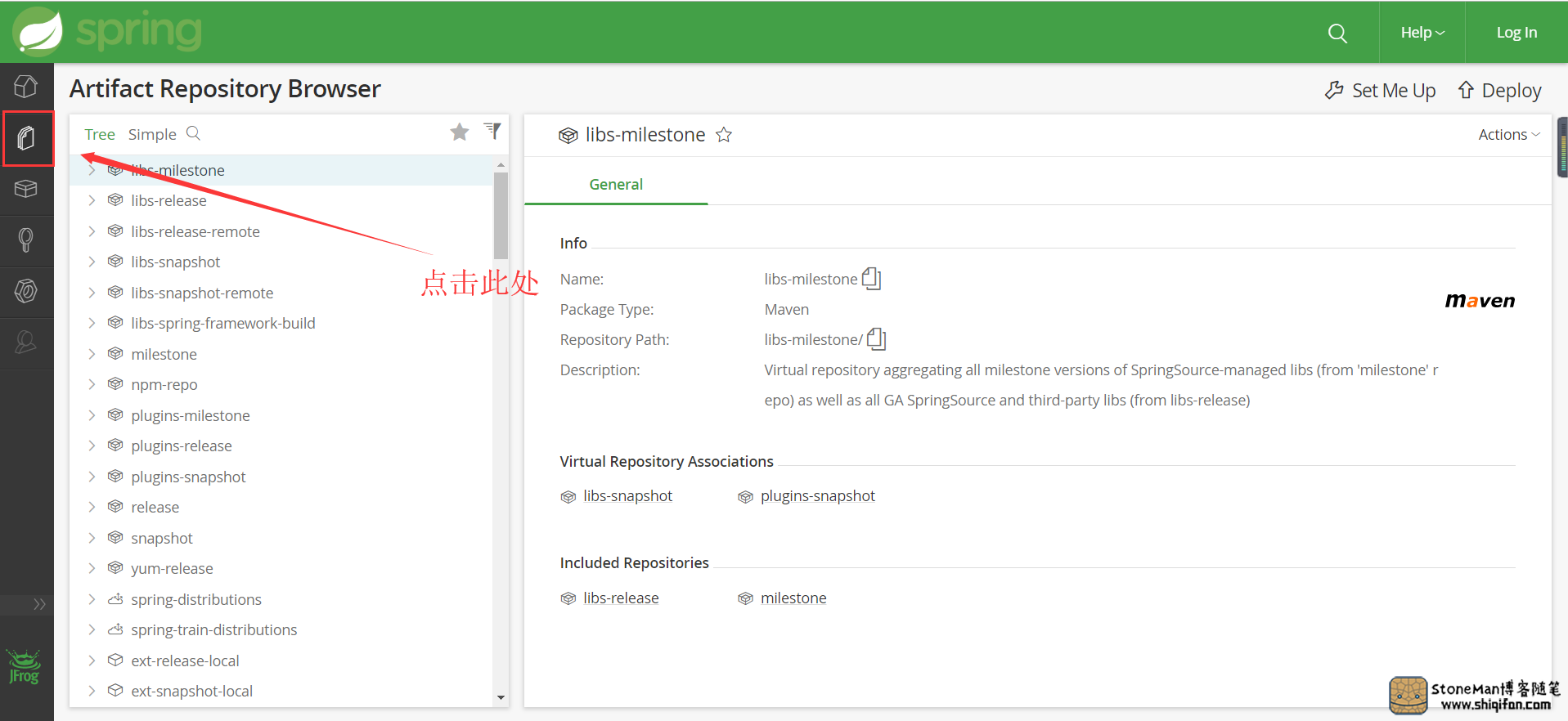Open the Actions dropdown
The width and height of the screenshot is (1568, 721).
[1509, 135]
